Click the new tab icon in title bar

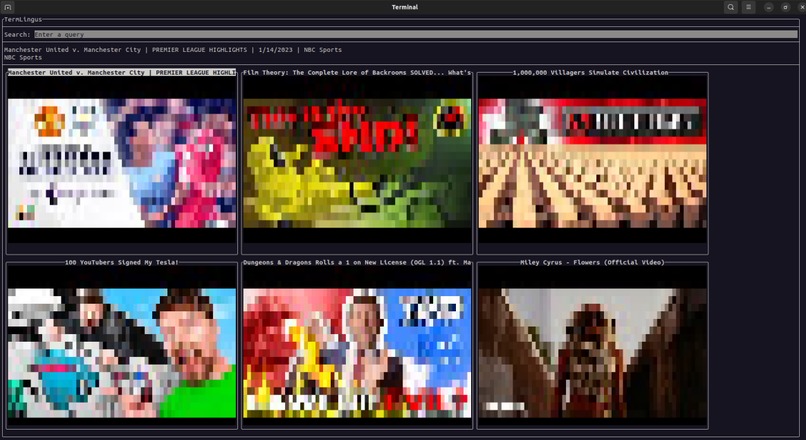[8, 7]
